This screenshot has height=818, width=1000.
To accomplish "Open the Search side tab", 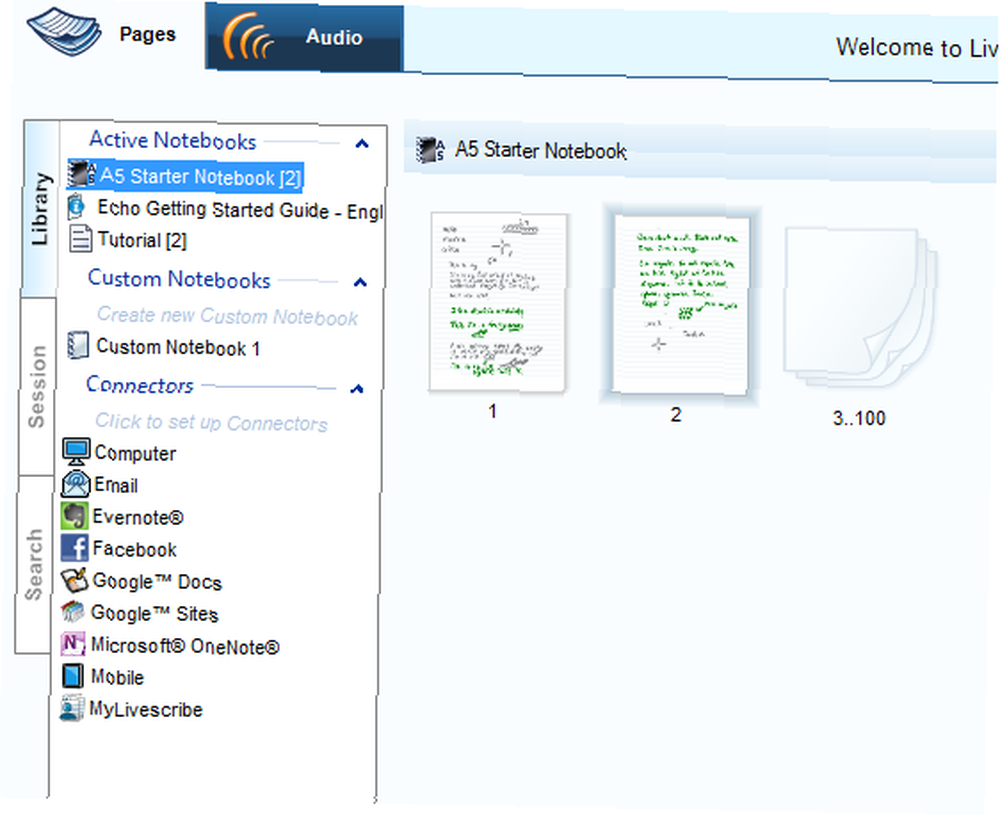I will (34, 564).
